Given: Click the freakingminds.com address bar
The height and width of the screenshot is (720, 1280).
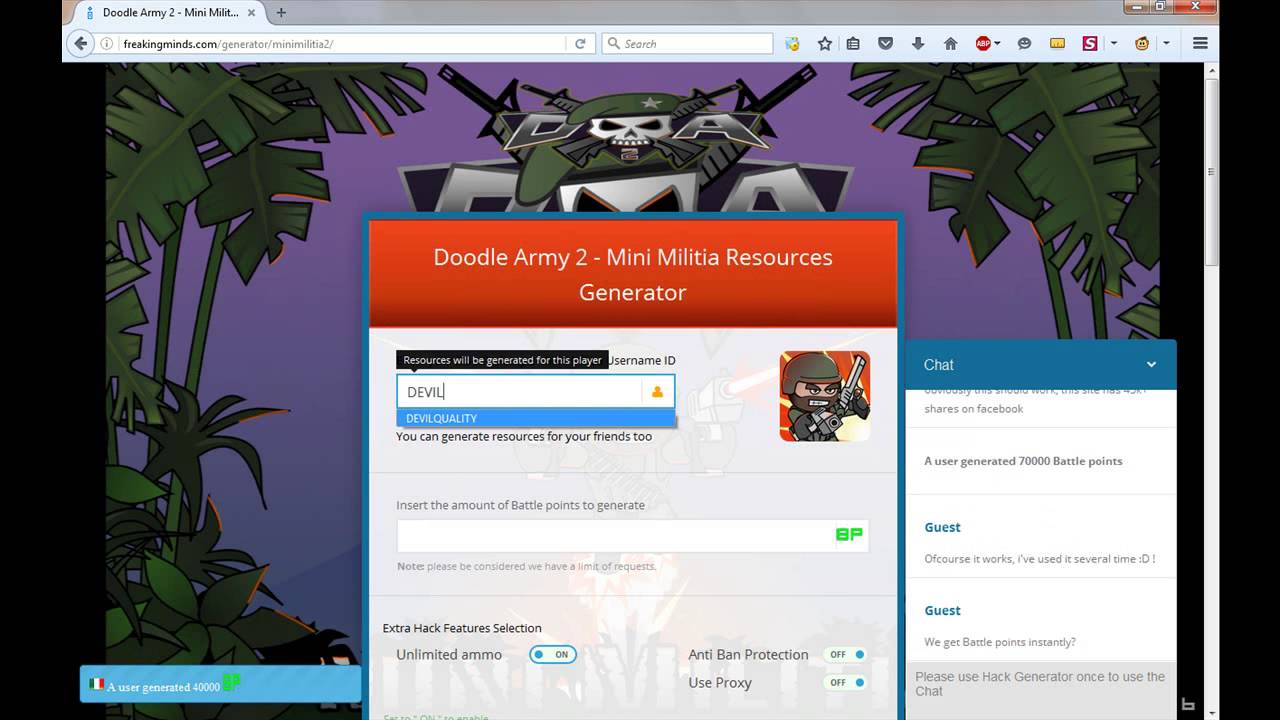Looking at the screenshot, I should (x=340, y=44).
